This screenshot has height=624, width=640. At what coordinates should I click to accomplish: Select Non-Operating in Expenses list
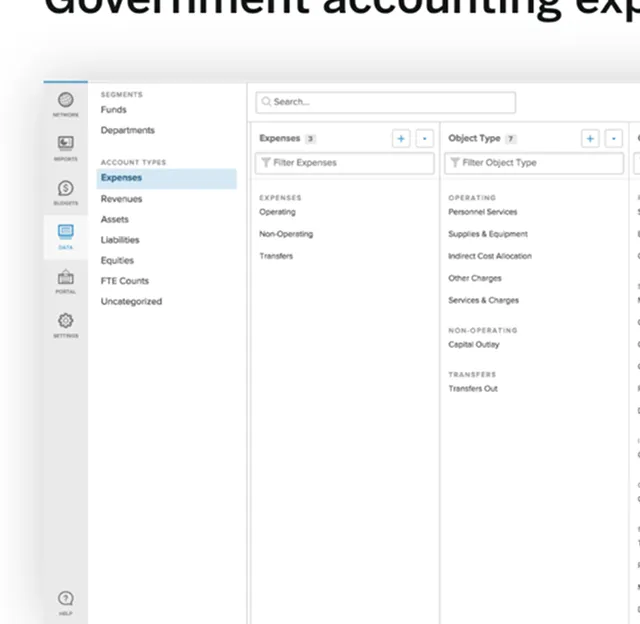coord(286,234)
